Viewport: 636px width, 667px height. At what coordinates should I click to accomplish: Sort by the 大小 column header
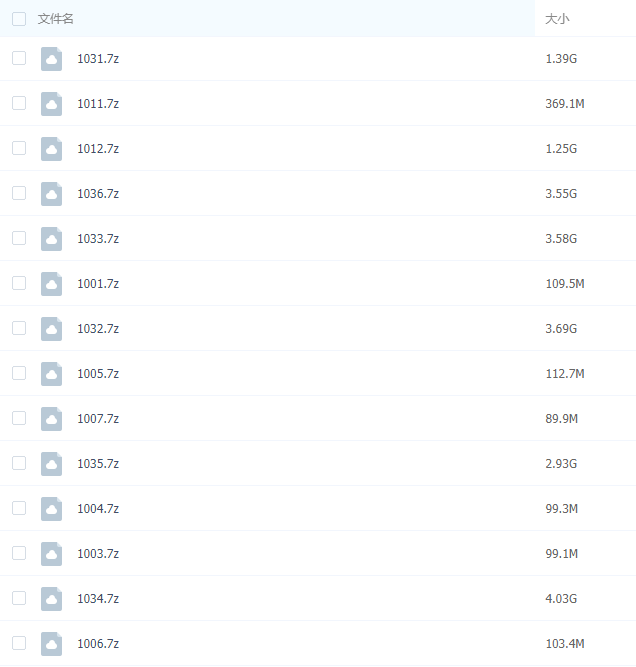click(557, 19)
